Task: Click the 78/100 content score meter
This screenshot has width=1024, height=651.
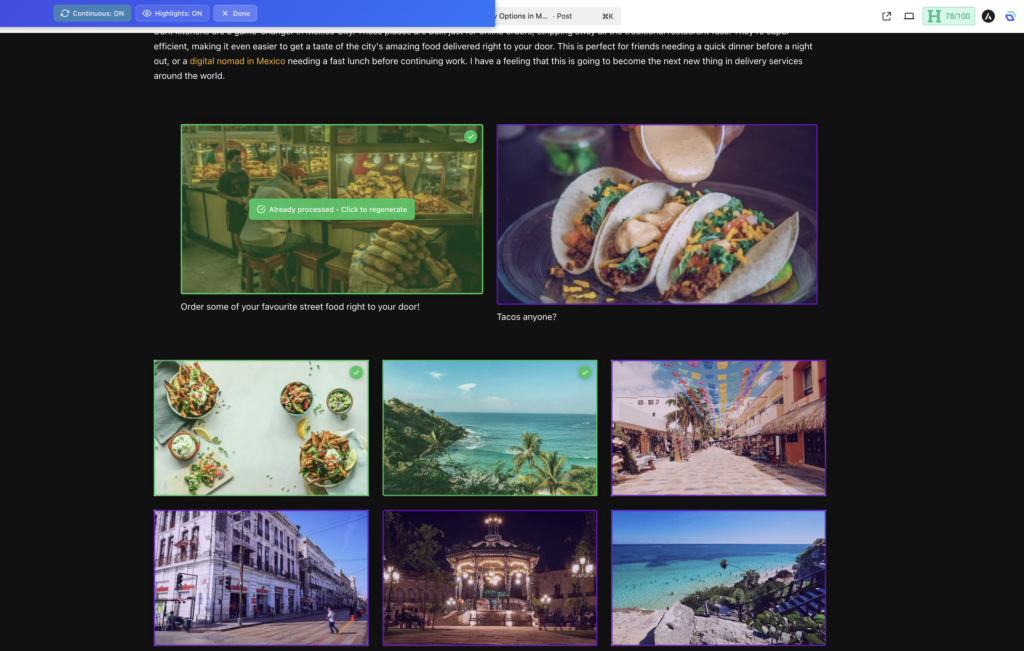Action: [x=948, y=15]
